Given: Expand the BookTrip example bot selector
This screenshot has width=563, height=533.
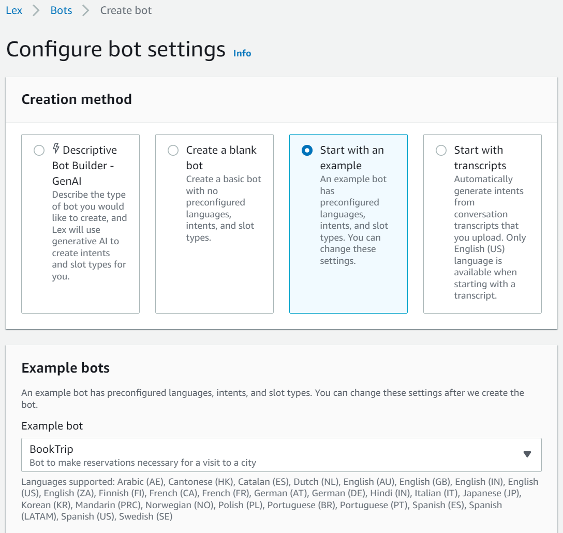Looking at the screenshot, I should 281,455.
